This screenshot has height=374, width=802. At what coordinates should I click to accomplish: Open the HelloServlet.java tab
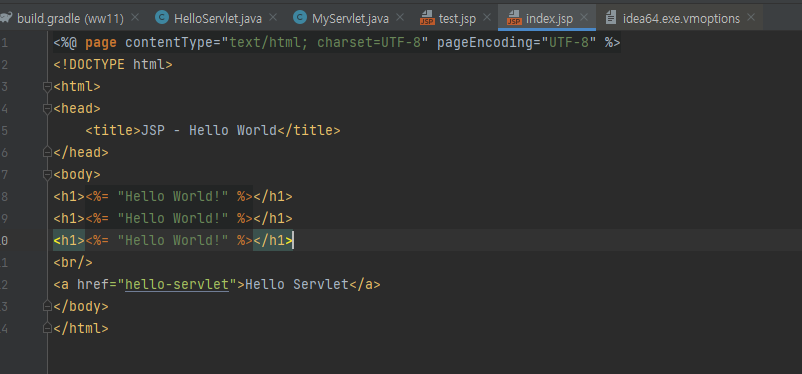218,19
